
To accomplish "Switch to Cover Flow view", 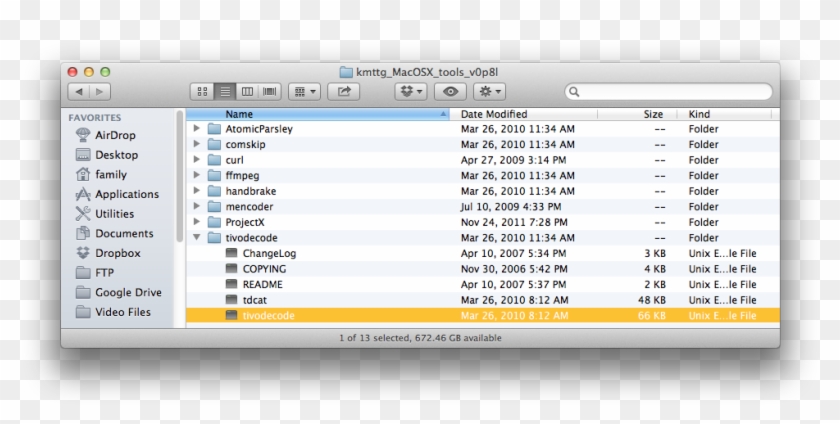I will pyautogui.click(x=269, y=92).
